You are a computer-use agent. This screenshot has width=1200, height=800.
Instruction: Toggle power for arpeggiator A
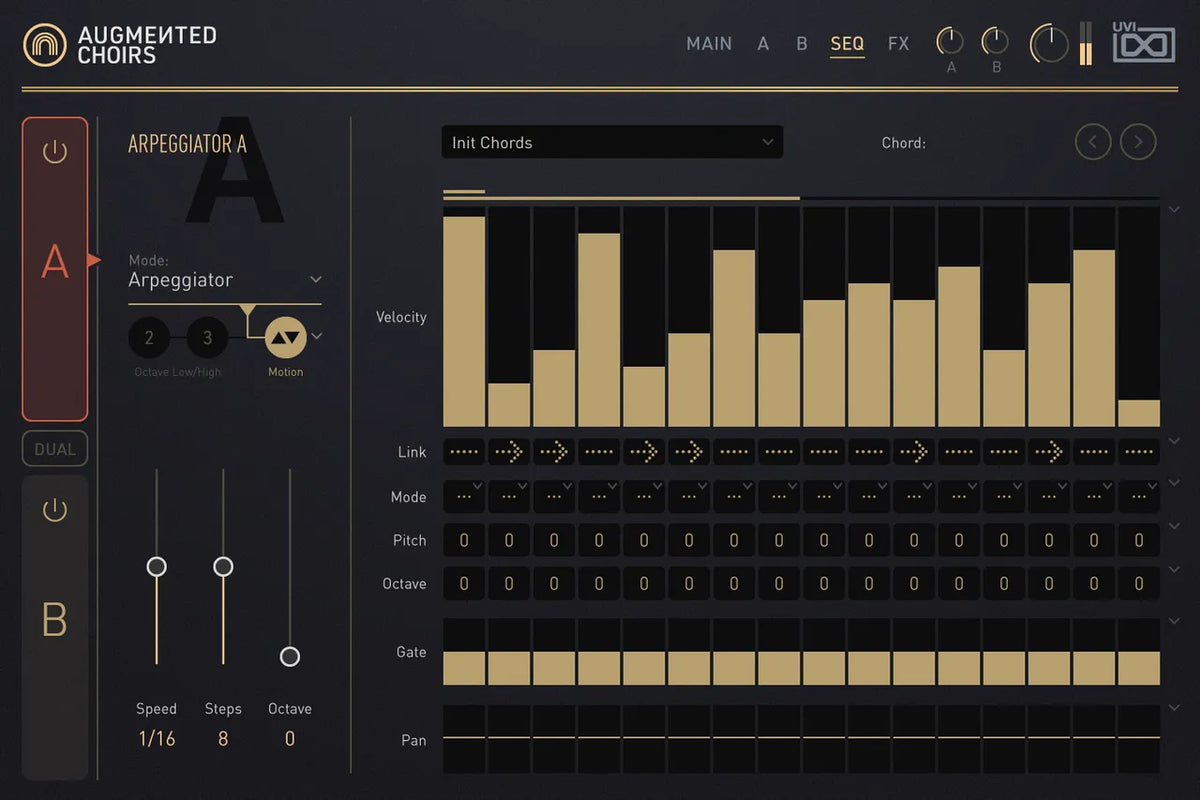[x=55, y=152]
